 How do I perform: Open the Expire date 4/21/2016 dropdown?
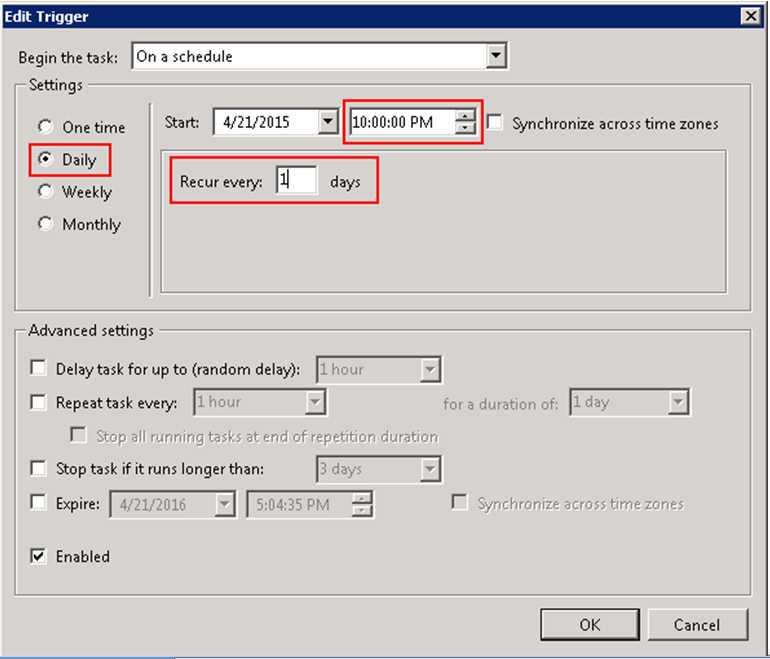point(224,504)
